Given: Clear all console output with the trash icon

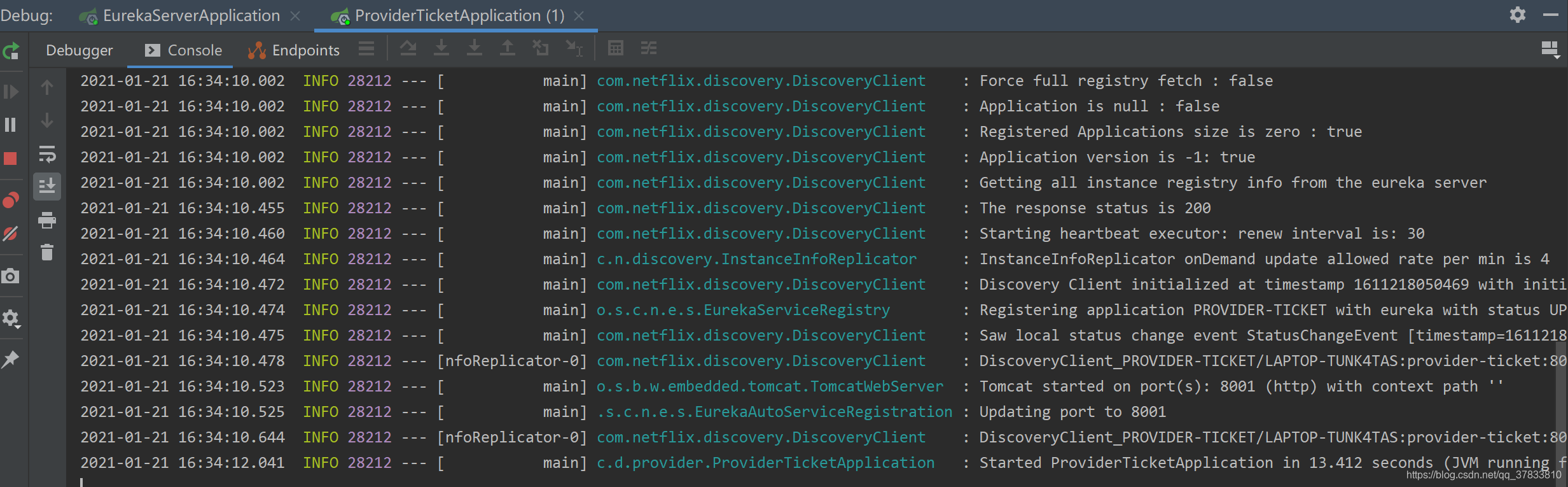Looking at the screenshot, I should pyautogui.click(x=47, y=252).
